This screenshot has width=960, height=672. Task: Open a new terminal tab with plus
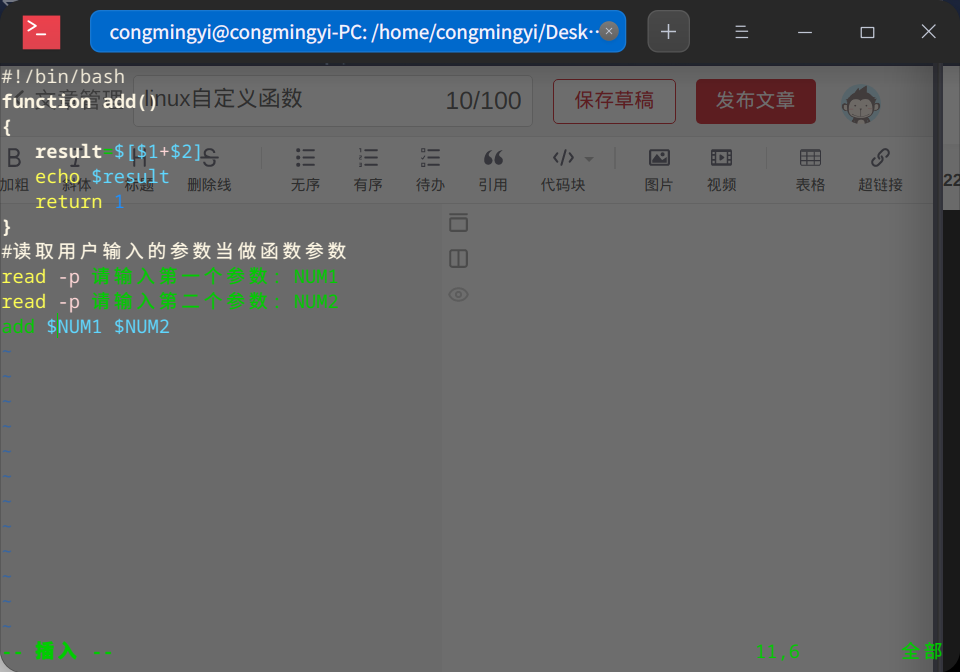point(669,31)
